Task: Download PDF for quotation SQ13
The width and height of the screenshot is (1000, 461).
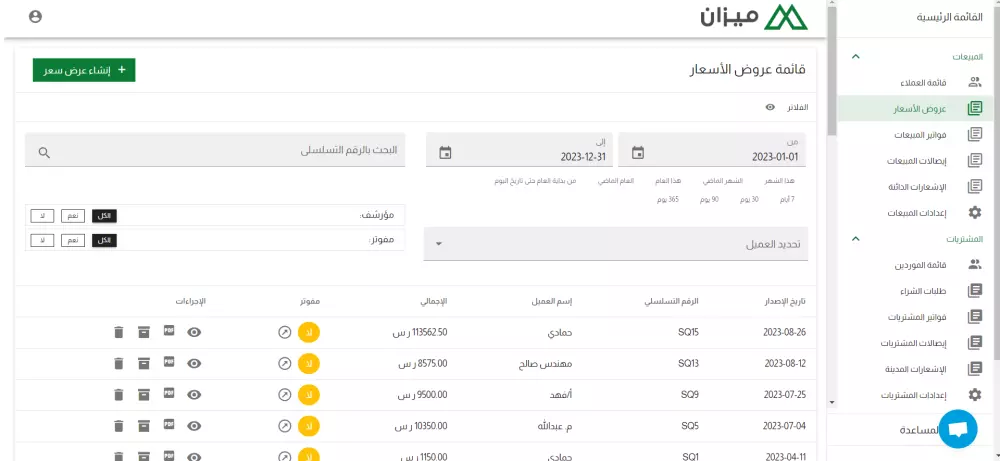Action: point(169,362)
